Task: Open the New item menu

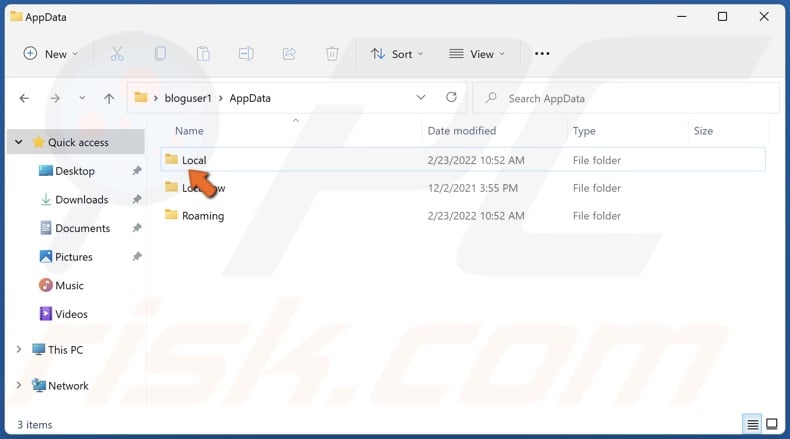Action: tap(50, 54)
